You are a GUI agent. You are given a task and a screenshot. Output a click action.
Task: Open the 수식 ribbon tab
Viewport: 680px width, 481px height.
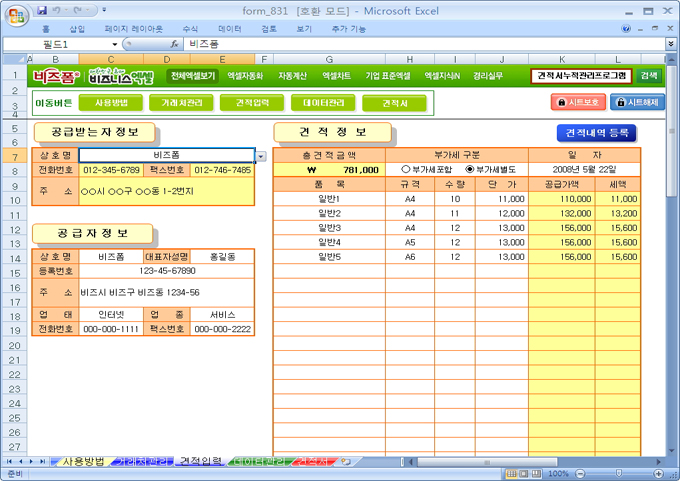190,30
